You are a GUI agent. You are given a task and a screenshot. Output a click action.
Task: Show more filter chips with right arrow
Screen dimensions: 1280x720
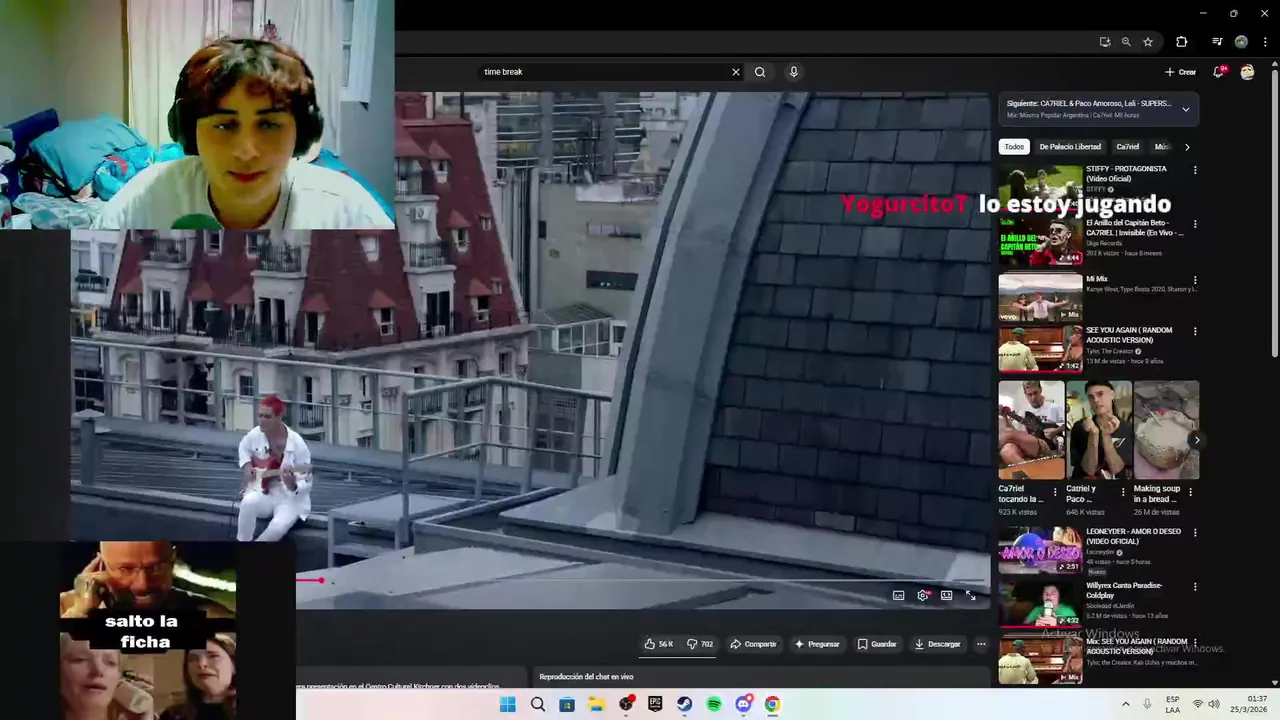click(x=1187, y=147)
